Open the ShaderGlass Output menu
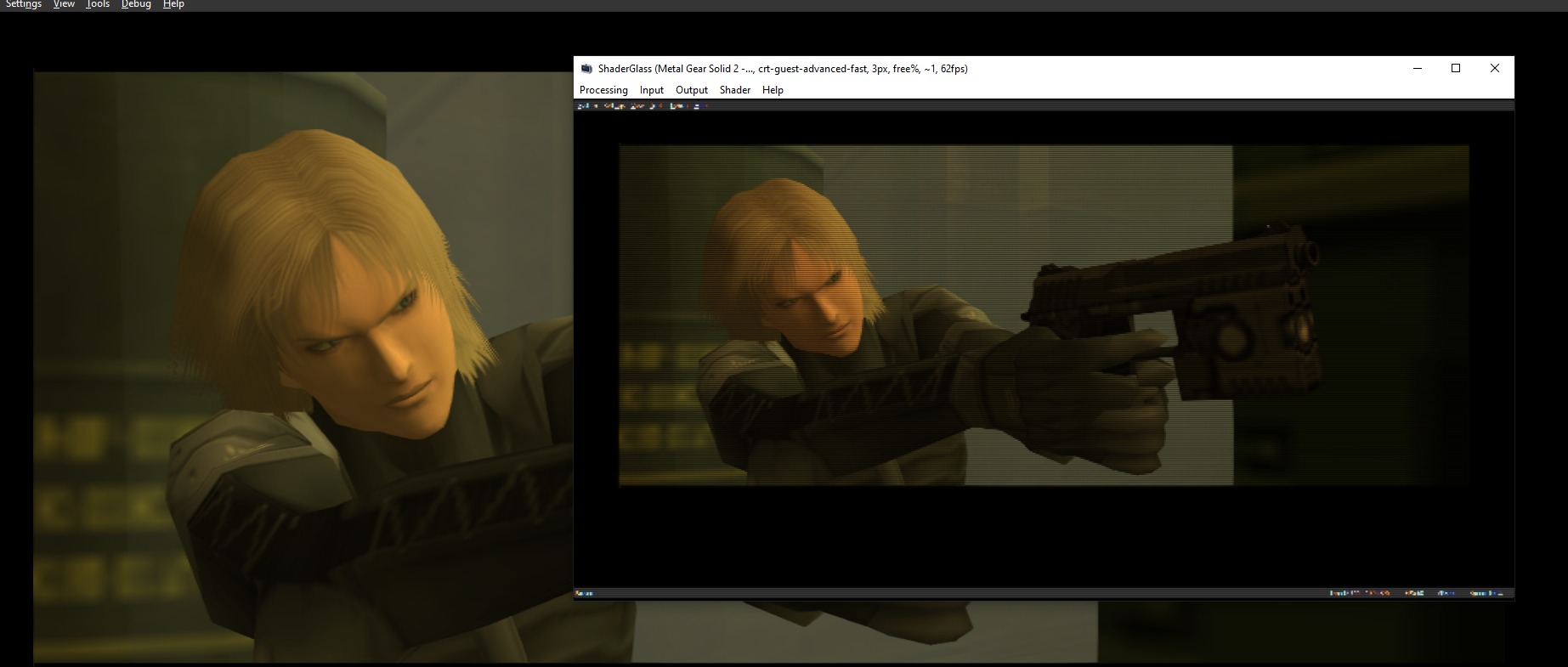 (x=692, y=90)
